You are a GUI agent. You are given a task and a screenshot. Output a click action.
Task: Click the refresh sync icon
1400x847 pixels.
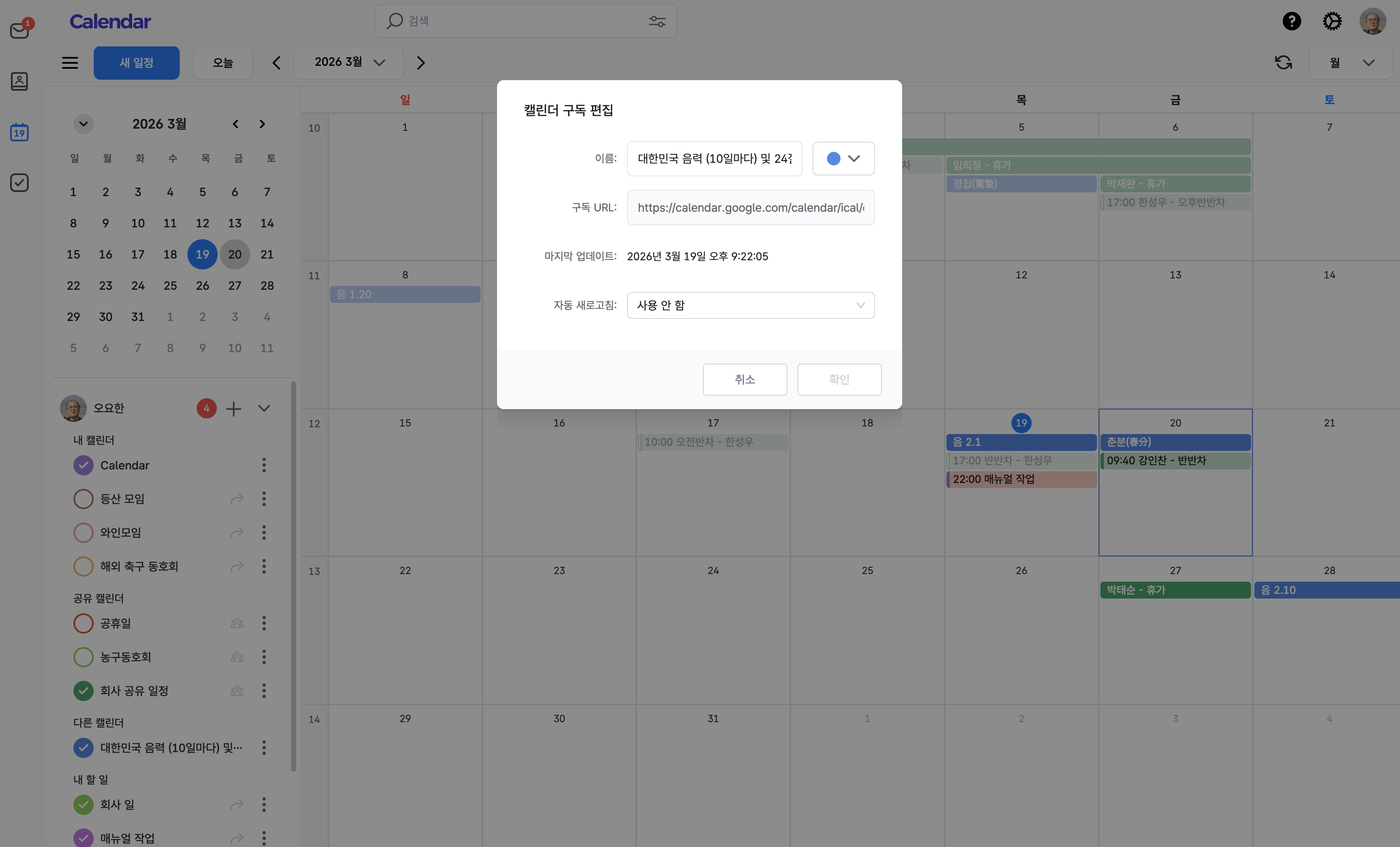point(1284,62)
